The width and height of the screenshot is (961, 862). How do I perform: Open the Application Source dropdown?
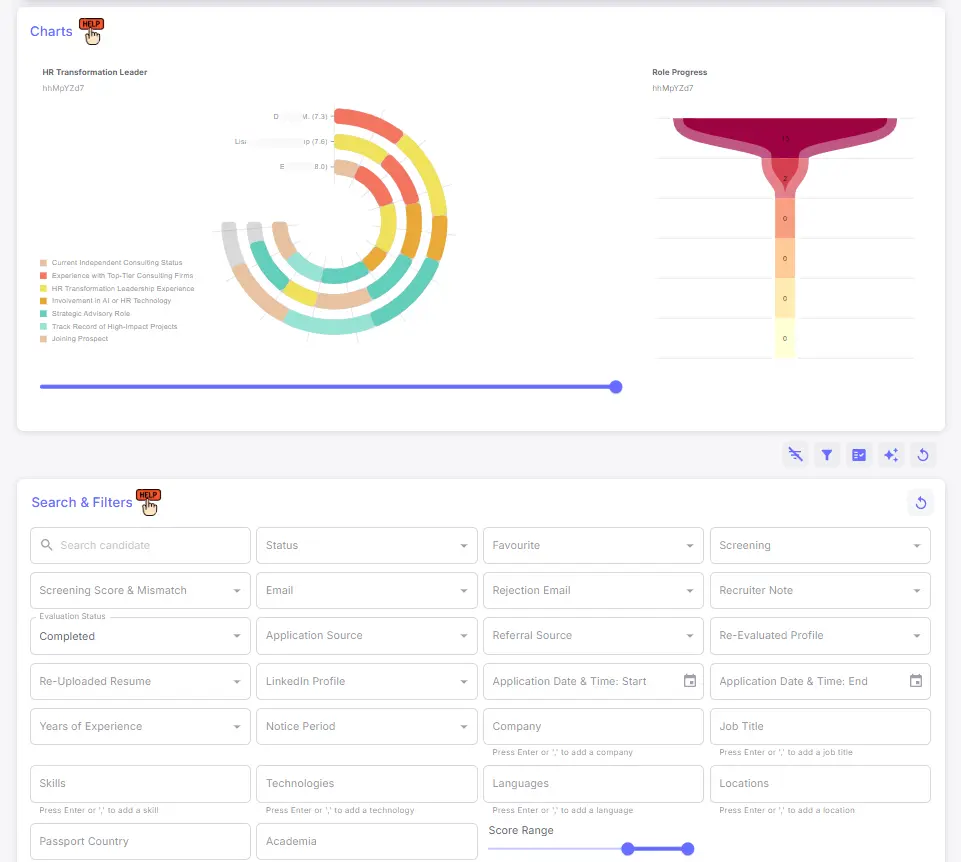(x=367, y=636)
